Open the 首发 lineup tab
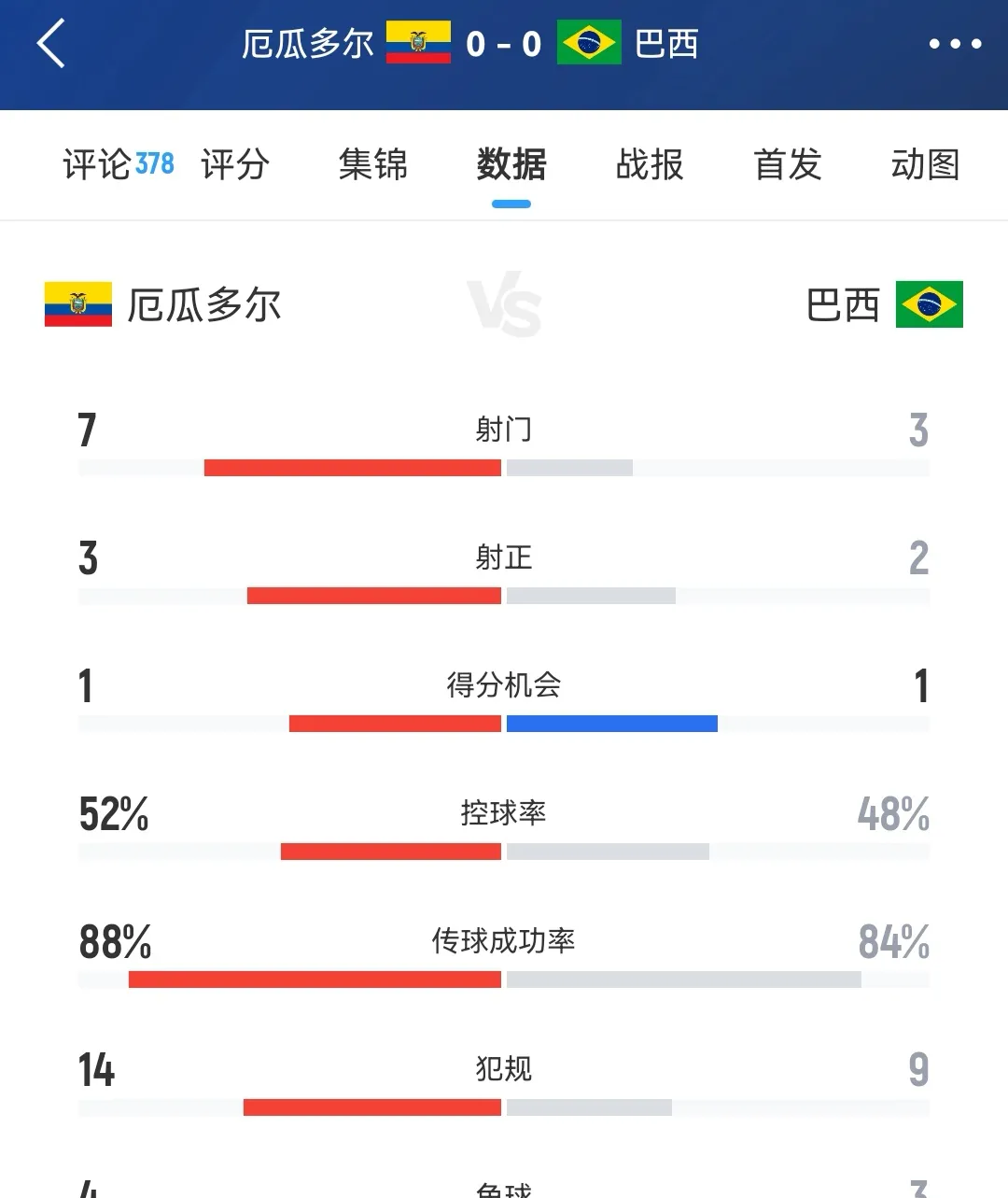 787,165
